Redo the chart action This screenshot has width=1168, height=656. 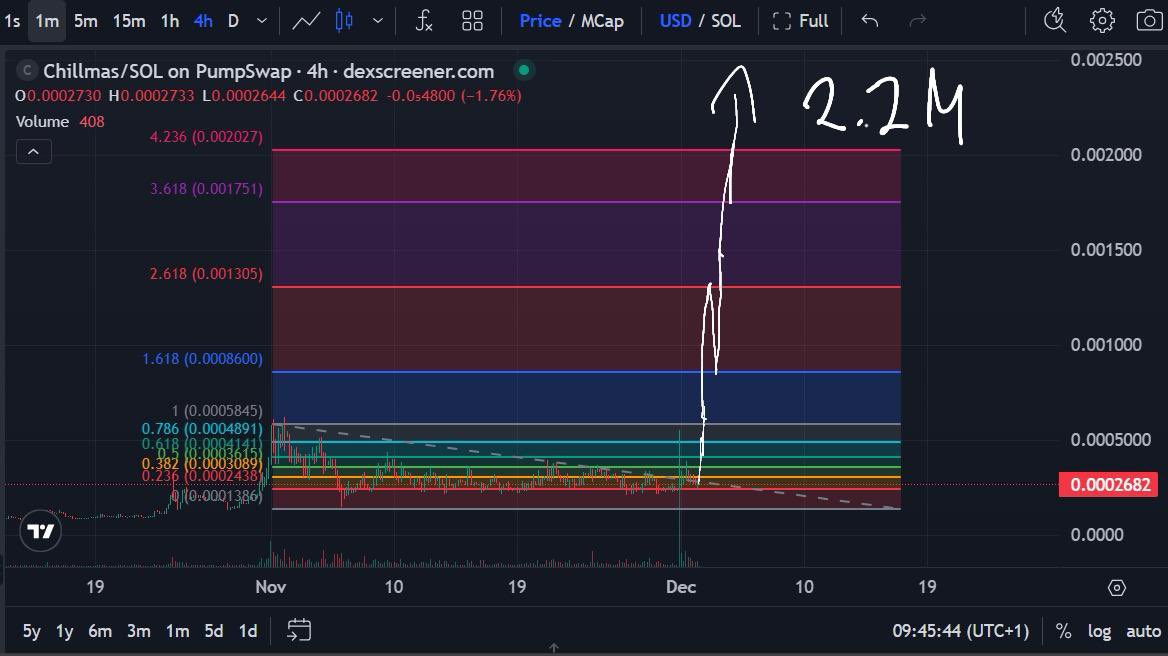click(918, 21)
